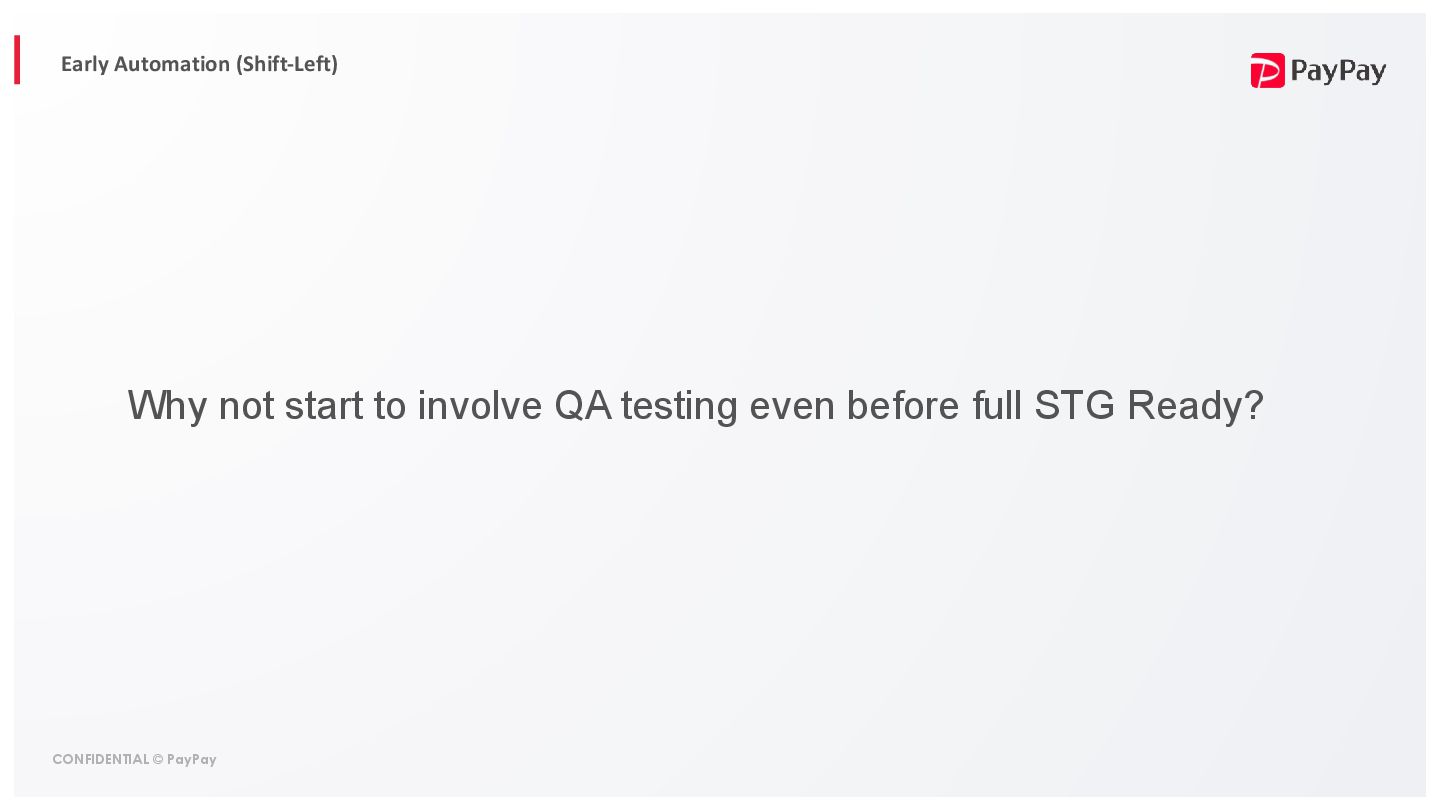Click the word 'not' in the question
Screen dimensions: 1440x810
click(x=246, y=406)
